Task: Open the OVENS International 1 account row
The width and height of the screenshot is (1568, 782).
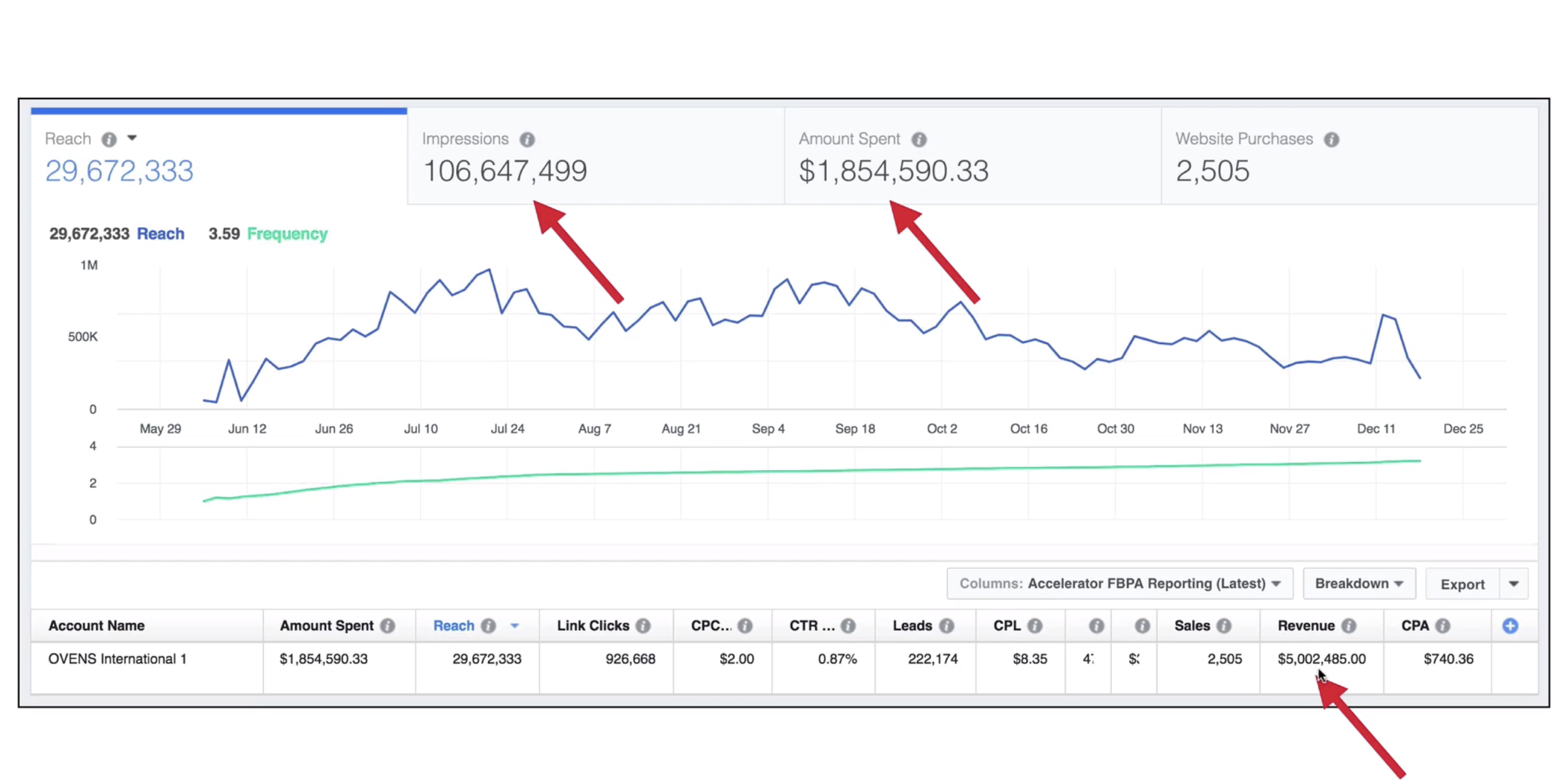Action: point(117,659)
